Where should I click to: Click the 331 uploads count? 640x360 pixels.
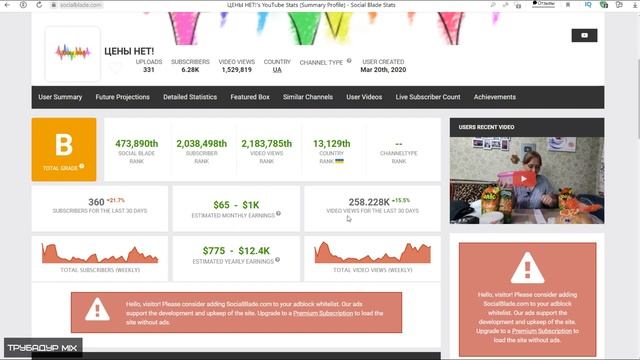coord(149,70)
